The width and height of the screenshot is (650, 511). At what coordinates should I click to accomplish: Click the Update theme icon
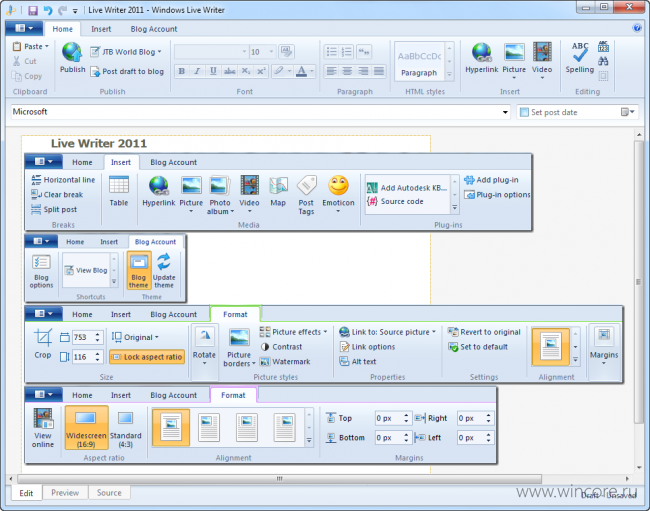(164, 262)
